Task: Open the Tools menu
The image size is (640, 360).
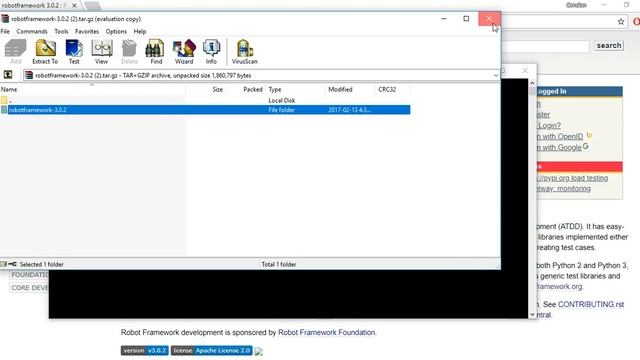Action: [x=61, y=31]
